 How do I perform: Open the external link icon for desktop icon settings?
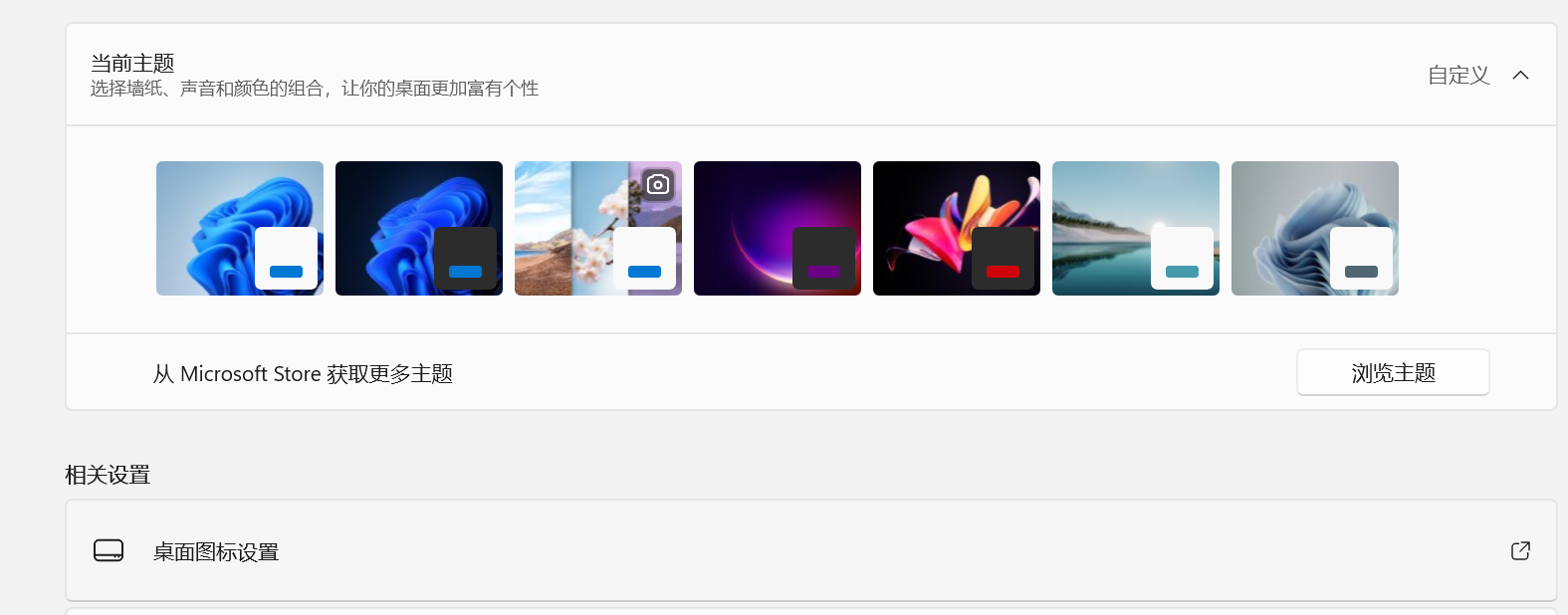click(1520, 550)
